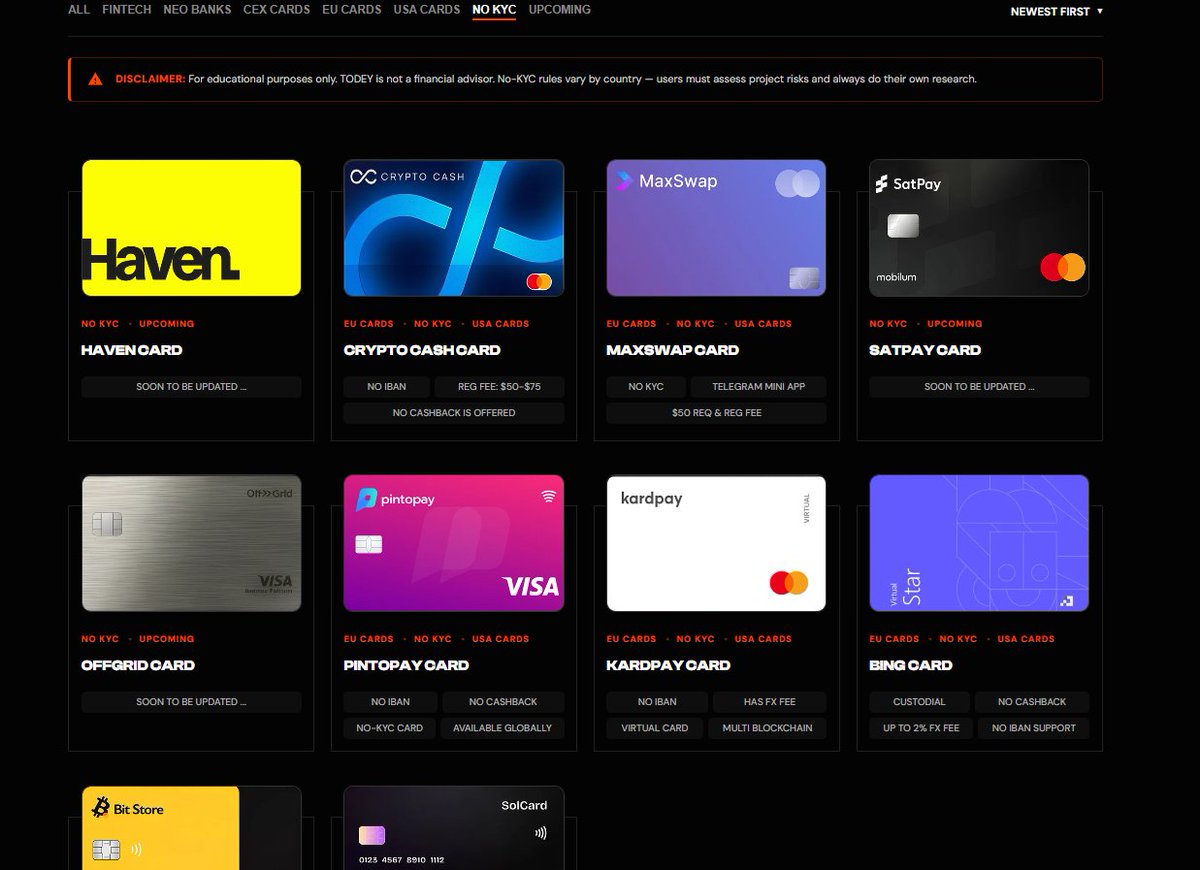
Task: Click the BING CARD title
Action: [x=911, y=665]
